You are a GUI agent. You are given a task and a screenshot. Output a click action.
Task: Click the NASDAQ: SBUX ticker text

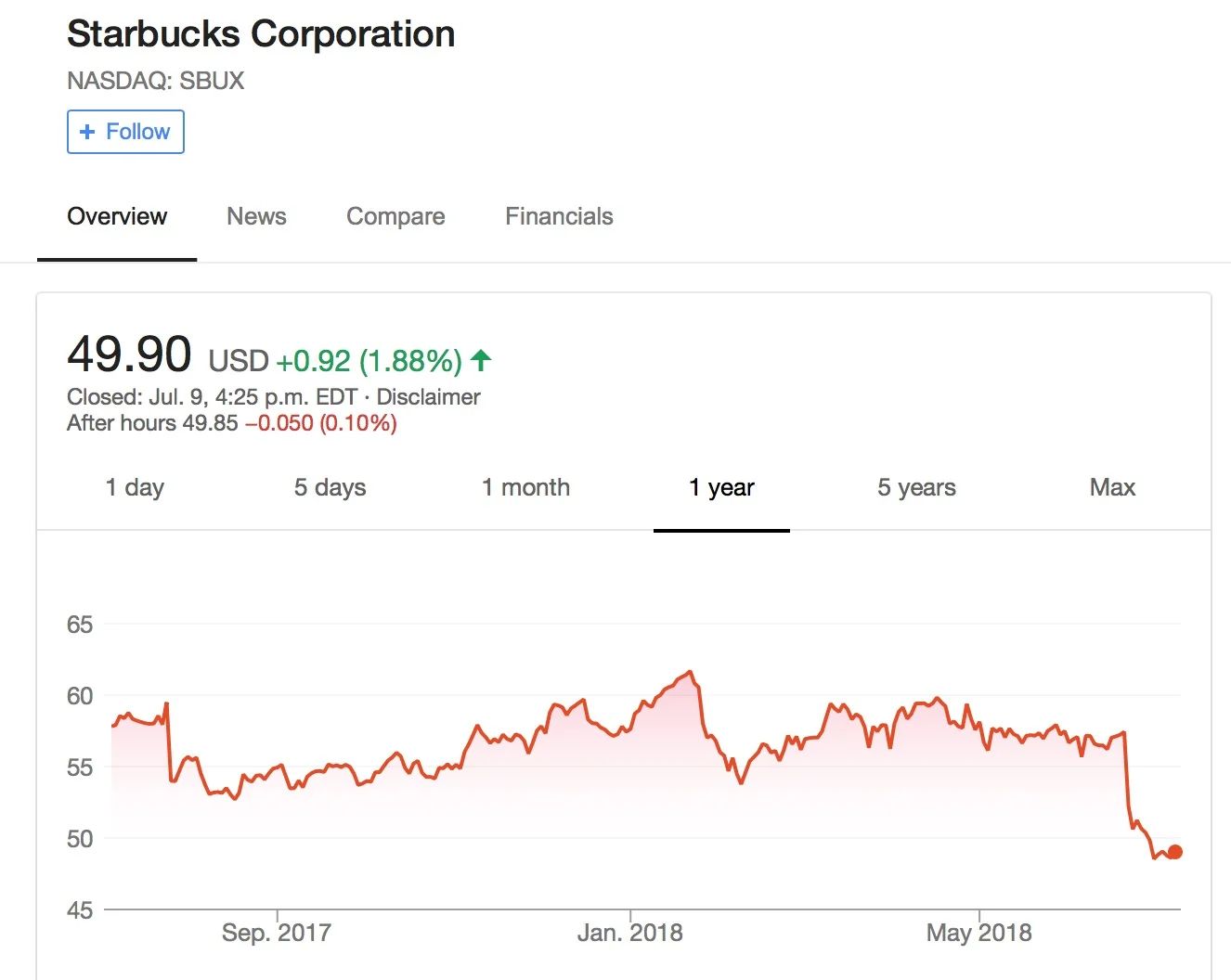point(155,81)
